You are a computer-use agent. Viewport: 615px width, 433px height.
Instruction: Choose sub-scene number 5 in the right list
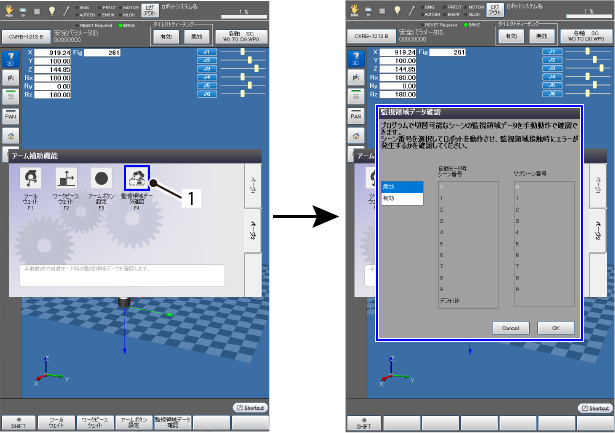[x=544, y=244]
